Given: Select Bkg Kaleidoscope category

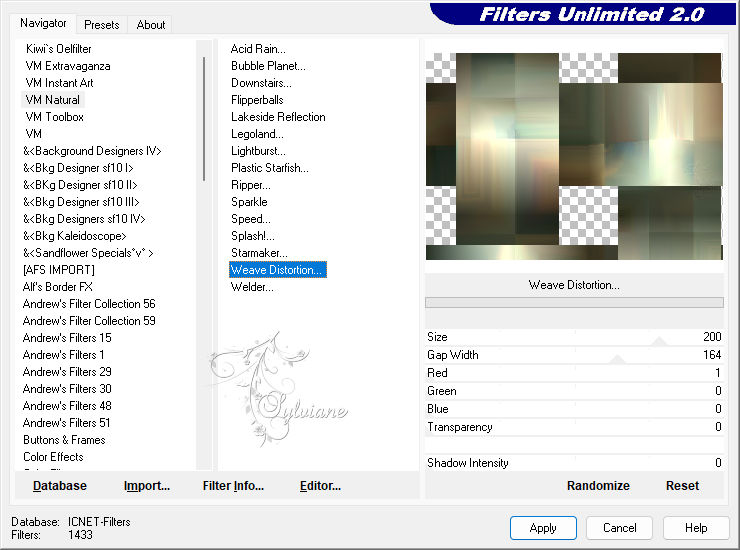Looking at the screenshot, I should point(75,236).
